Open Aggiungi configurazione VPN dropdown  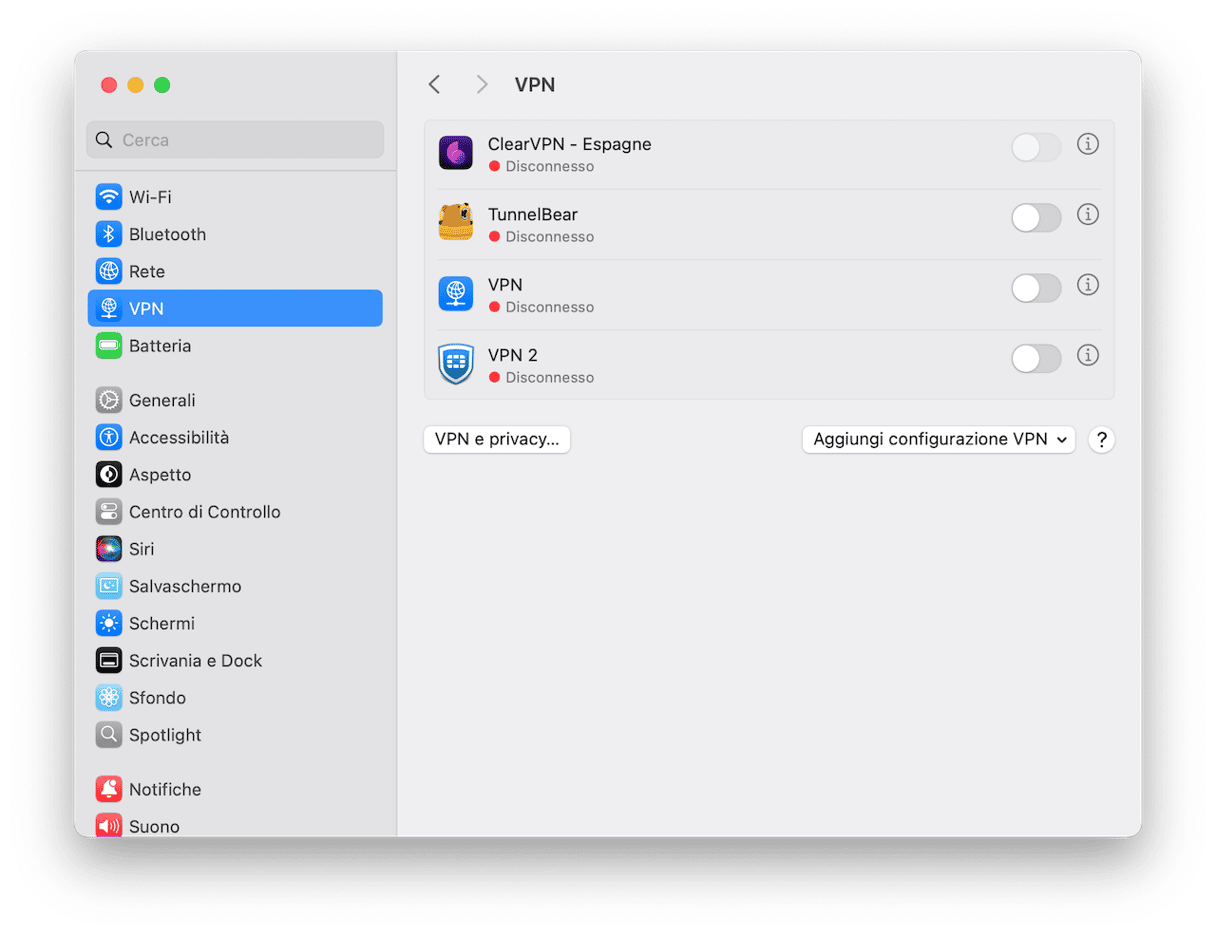coord(938,440)
